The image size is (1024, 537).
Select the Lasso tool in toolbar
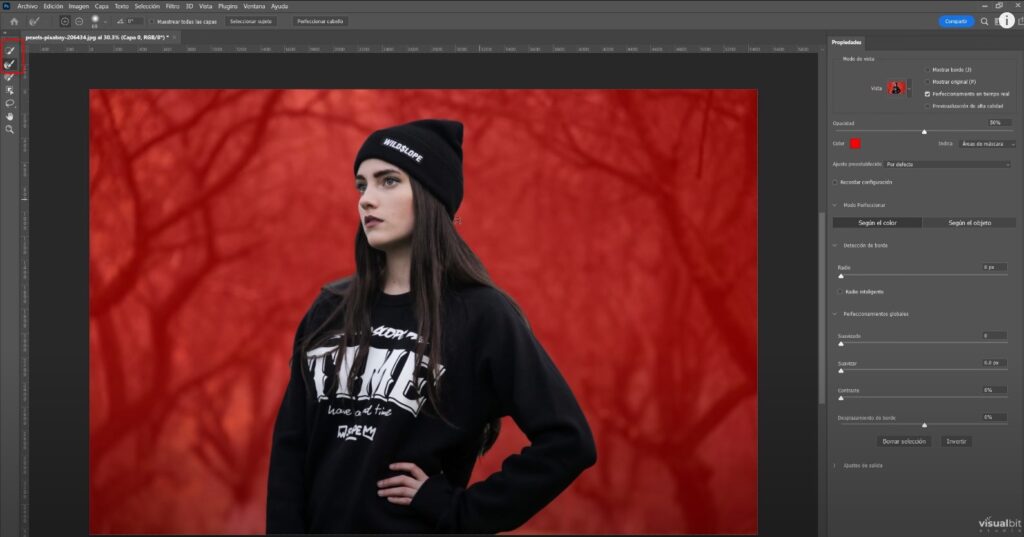[10, 103]
